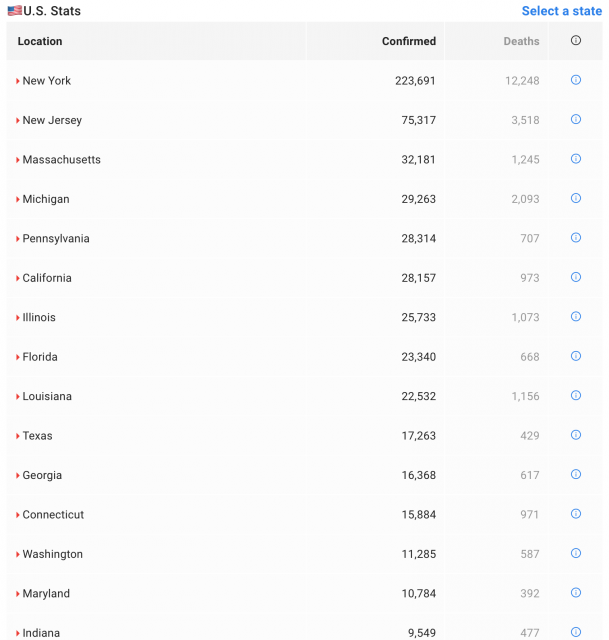Select the Connecticut state name
Image resolution: width=609 pixels, height=640 pixels.
(53, 515)
